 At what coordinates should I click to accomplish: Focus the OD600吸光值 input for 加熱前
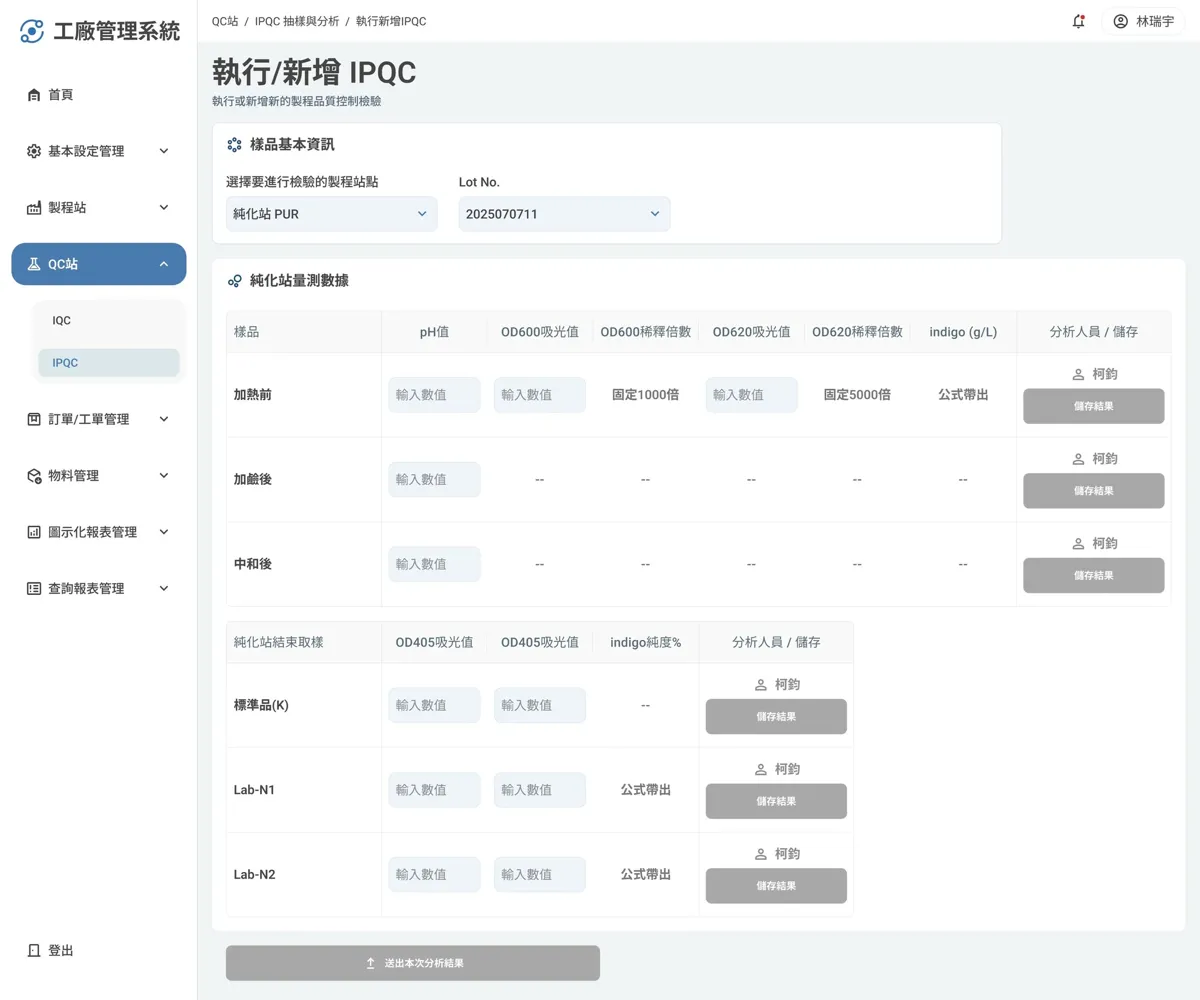tap(540, 395)
